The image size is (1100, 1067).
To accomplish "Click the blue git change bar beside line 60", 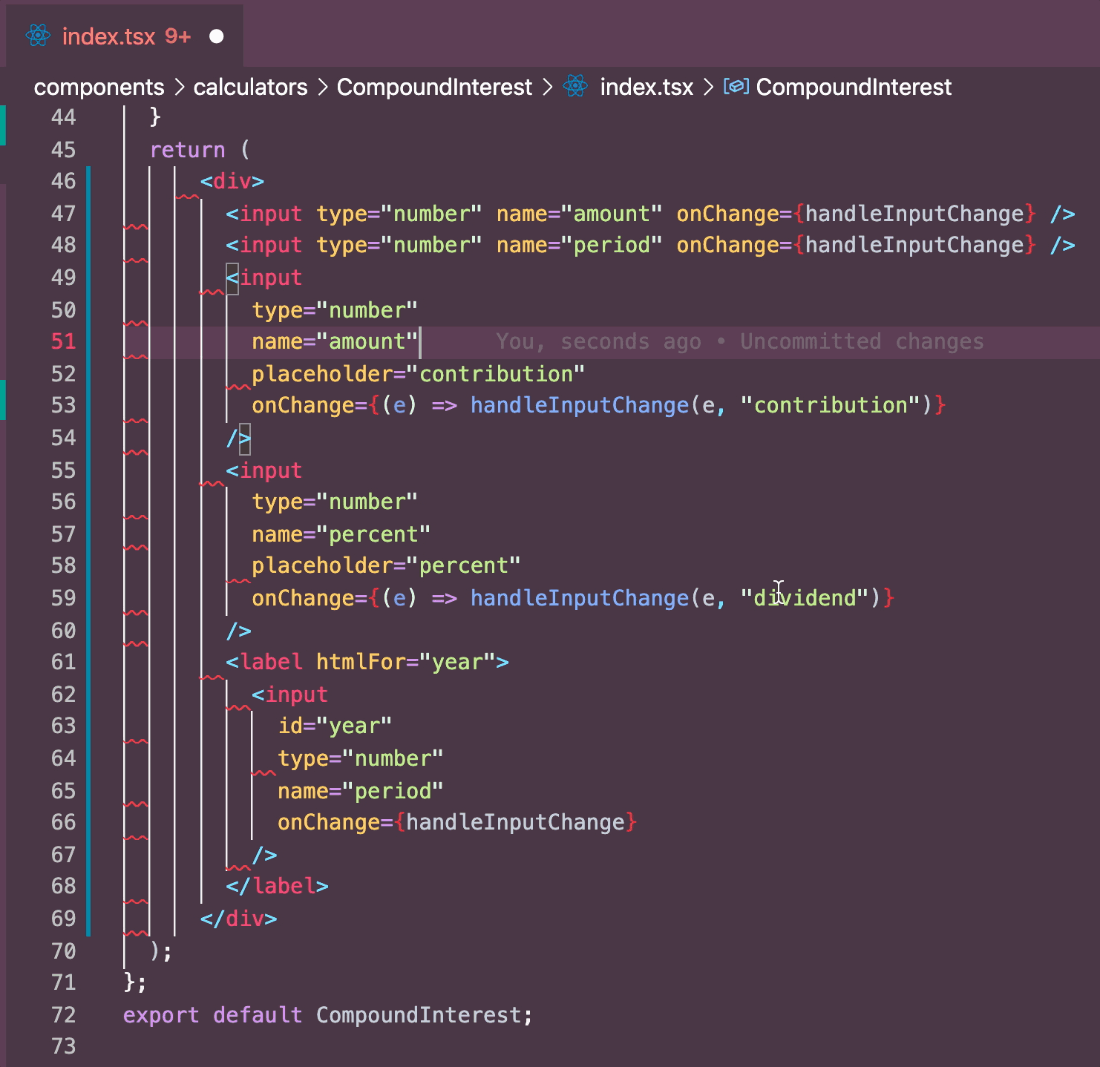I will tap(88, 631).
